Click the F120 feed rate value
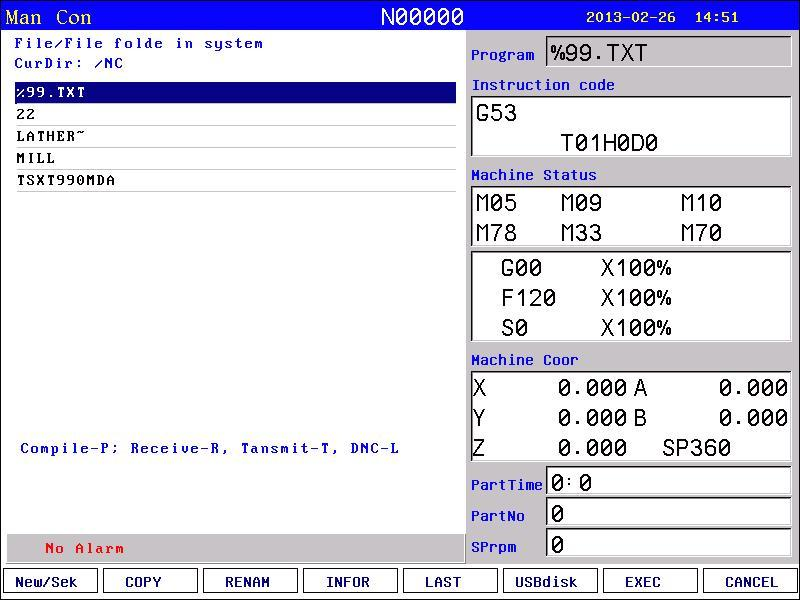Viewport: 800px width, 600px height. (528, 298)
